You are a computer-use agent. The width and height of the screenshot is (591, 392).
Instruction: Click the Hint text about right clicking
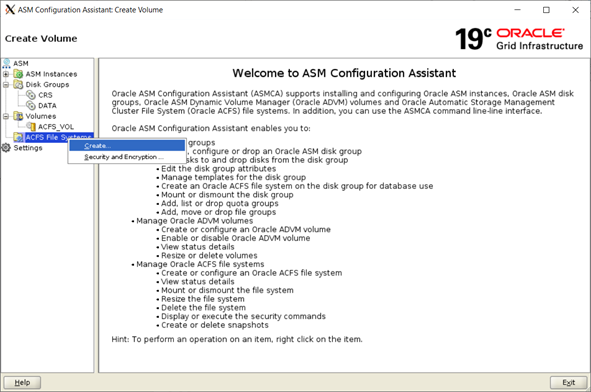coord(237,339)
